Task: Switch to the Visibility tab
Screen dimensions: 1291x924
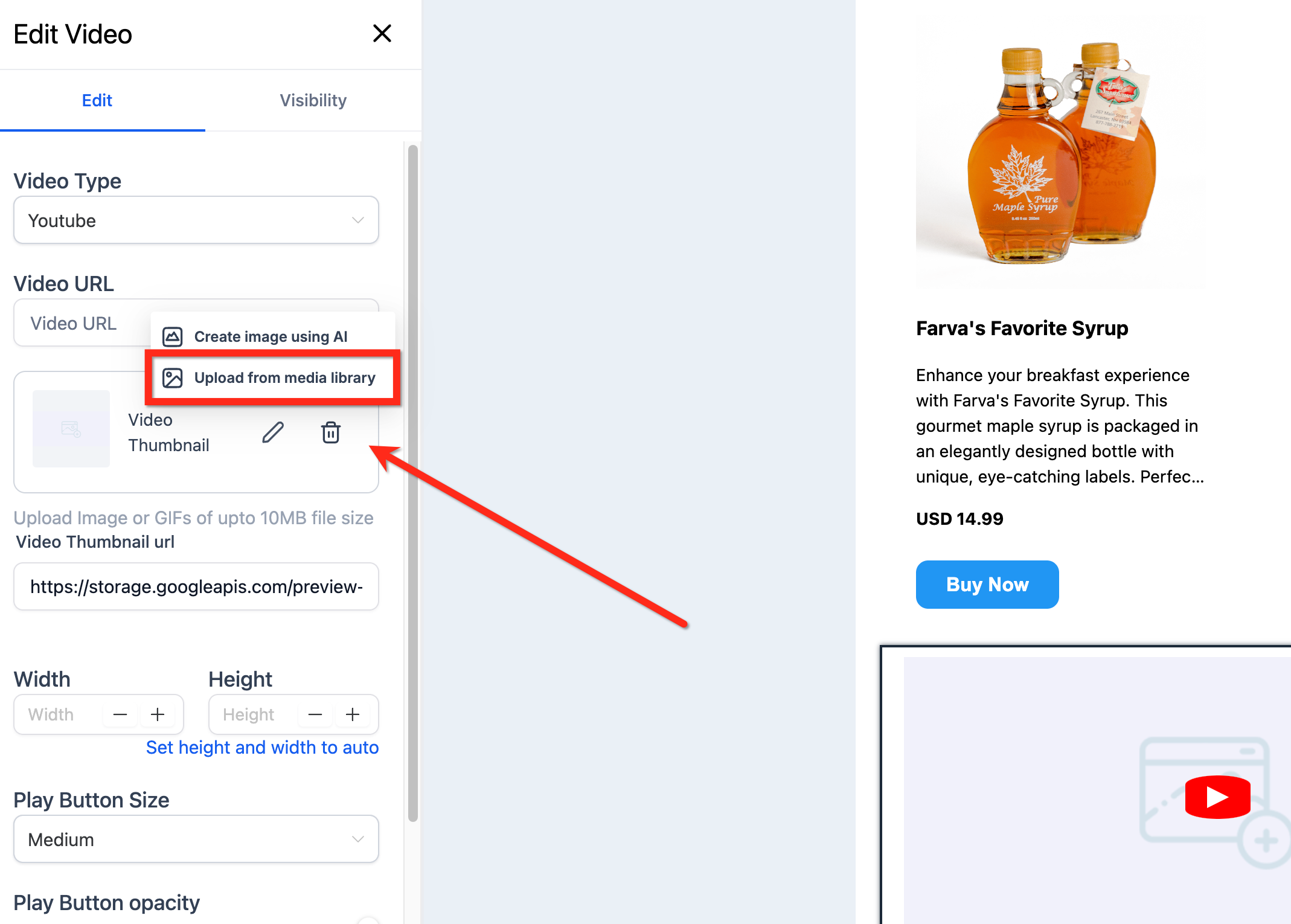Action: coord(313,100)
